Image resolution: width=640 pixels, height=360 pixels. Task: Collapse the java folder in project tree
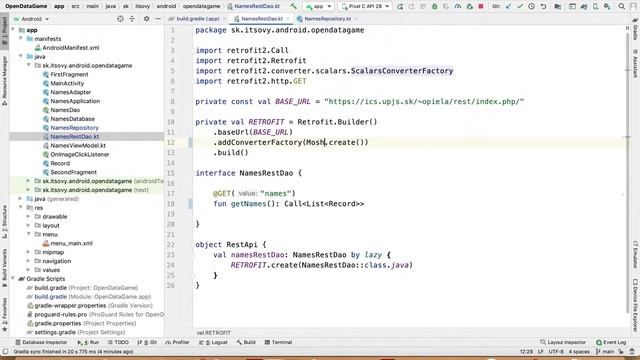tap(20, 56)
